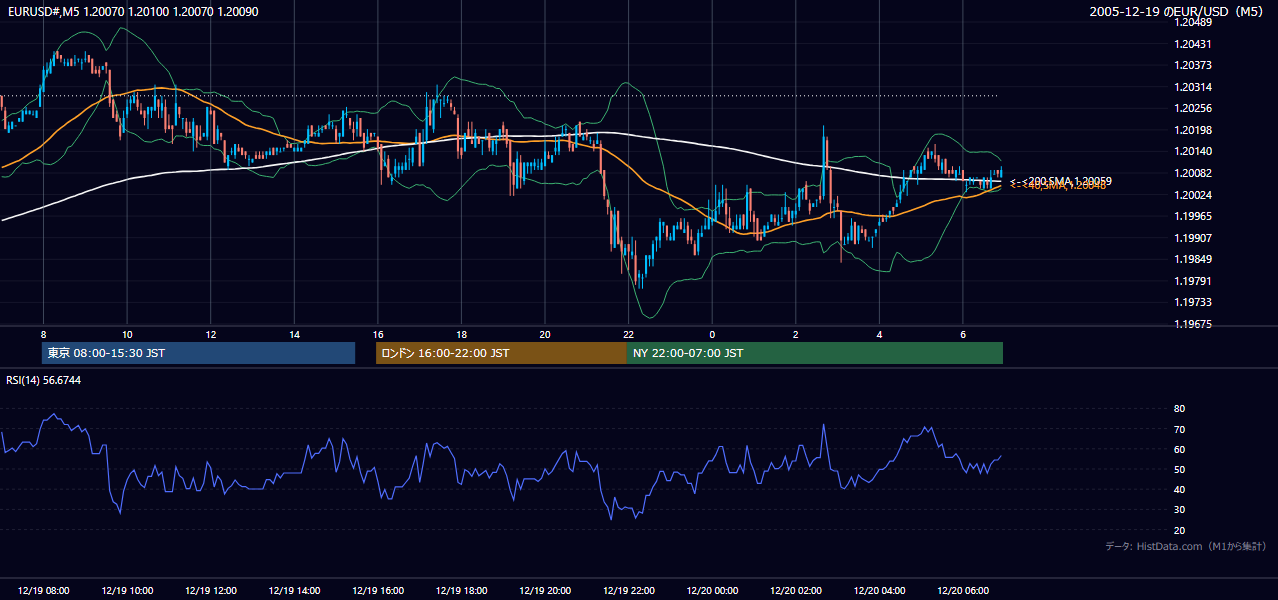Click the 12/19 14:00 date label

click(x=295, y=591)
